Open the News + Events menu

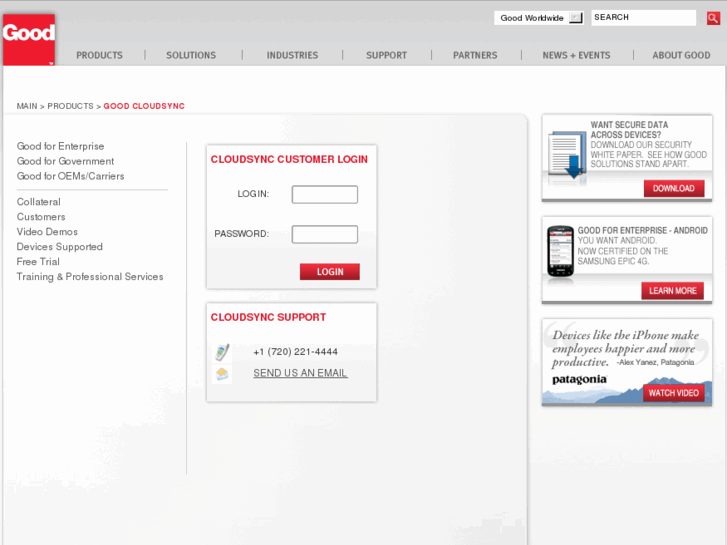coord(576,55)
